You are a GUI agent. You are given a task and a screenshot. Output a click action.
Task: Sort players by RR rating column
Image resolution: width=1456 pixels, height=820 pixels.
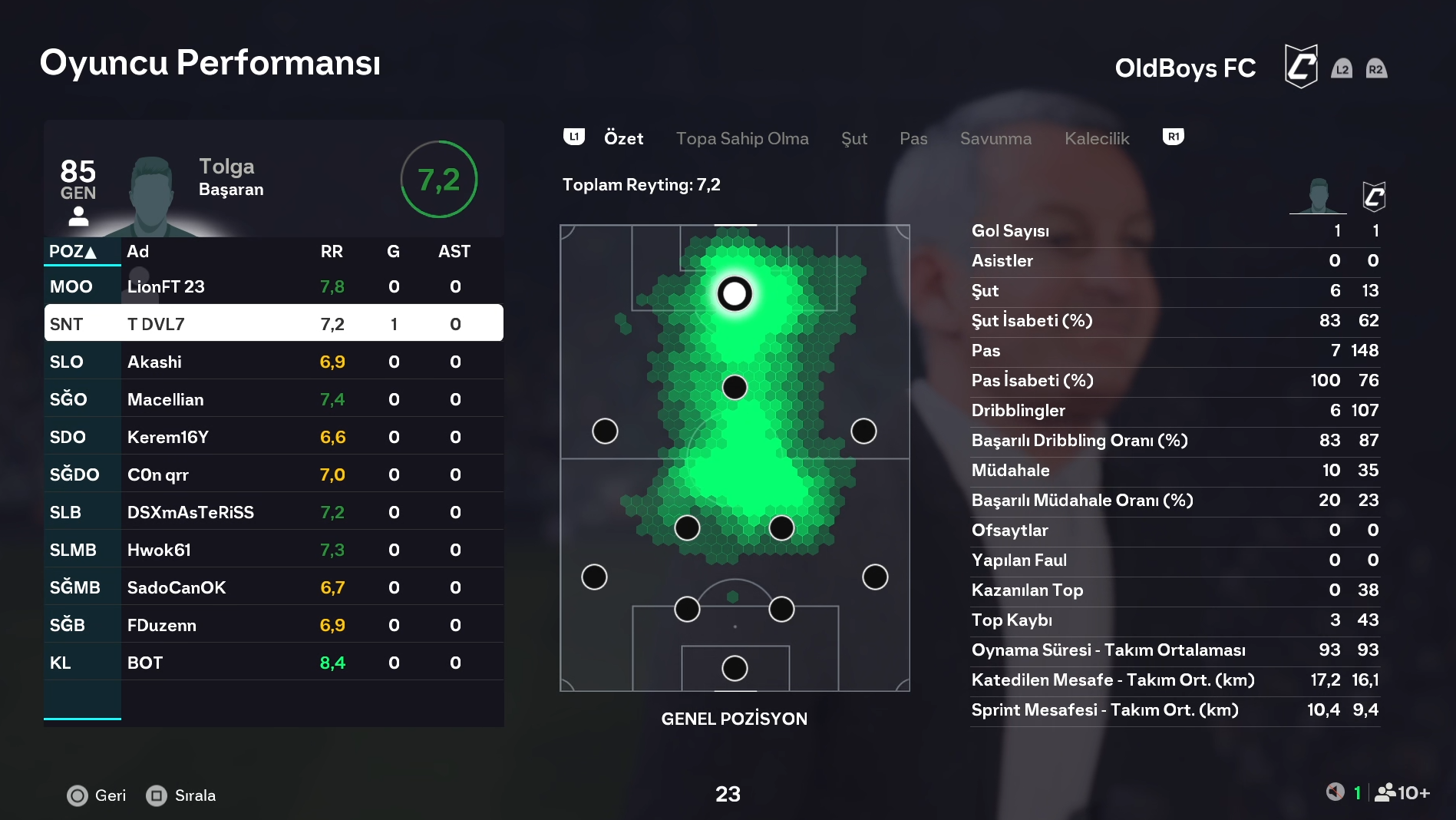tap(332, 252)
